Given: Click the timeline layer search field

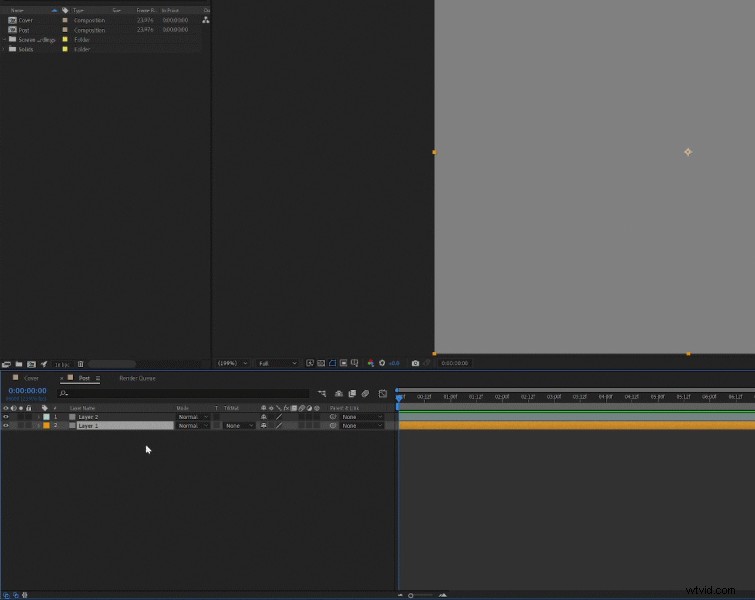Looking at the screenshot, I should [183, 393].
